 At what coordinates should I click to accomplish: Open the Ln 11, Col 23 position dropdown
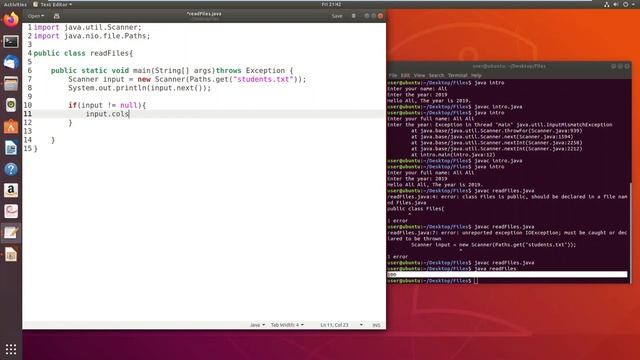pyautogui.click(x=341, y=325)
